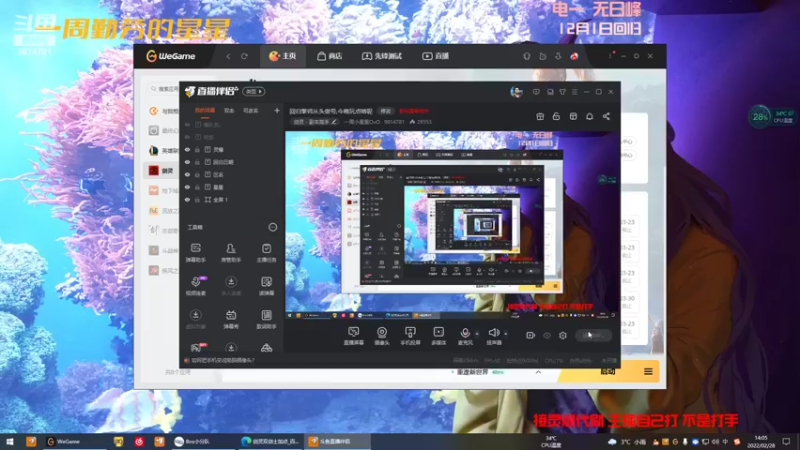Toggle the lock on the 星星 layer
The width and height of the screenshot is (800, 450).
(197, 187)
